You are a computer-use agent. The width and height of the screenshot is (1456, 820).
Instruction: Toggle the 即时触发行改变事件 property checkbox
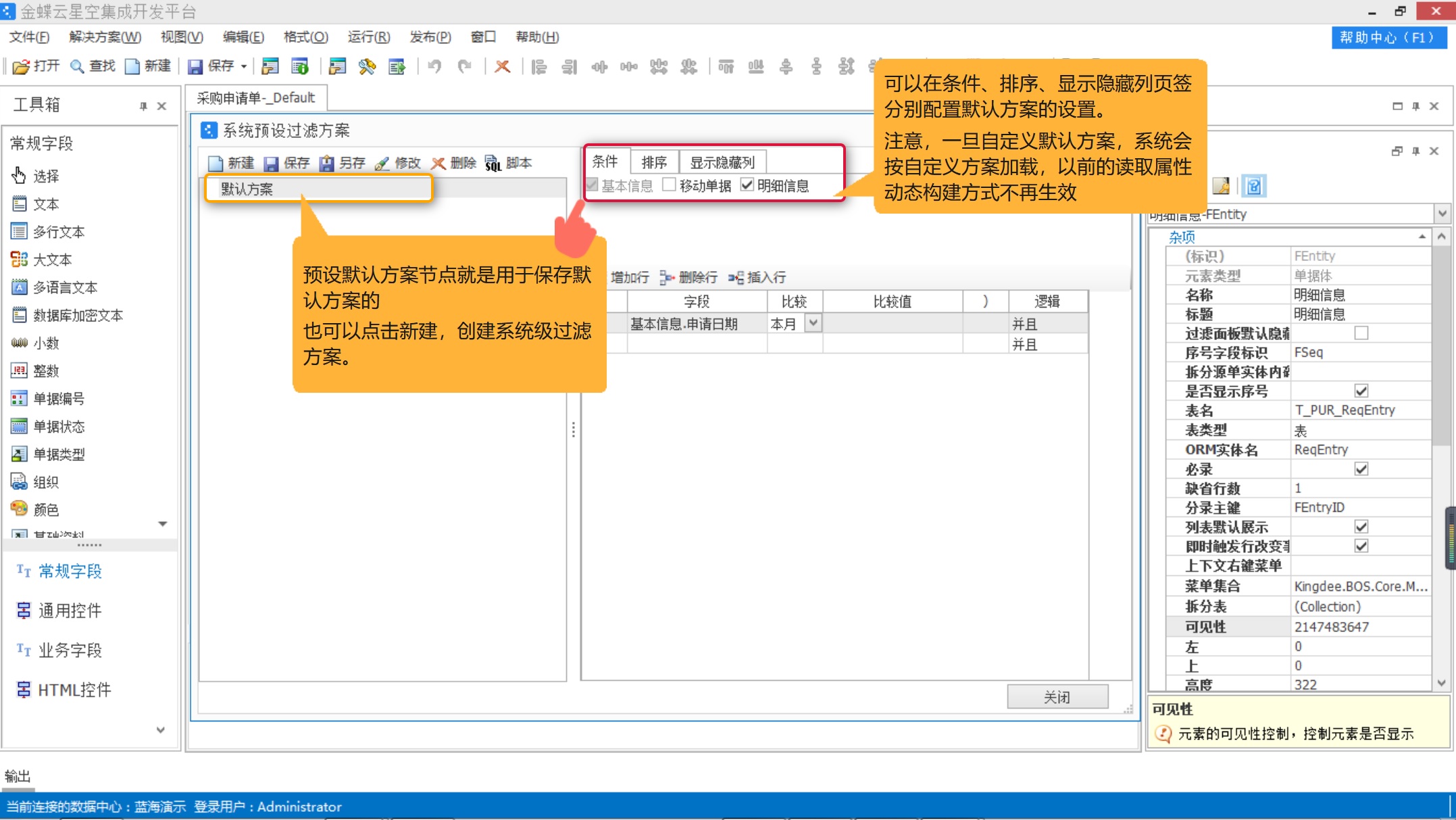tap(1361, 546)
